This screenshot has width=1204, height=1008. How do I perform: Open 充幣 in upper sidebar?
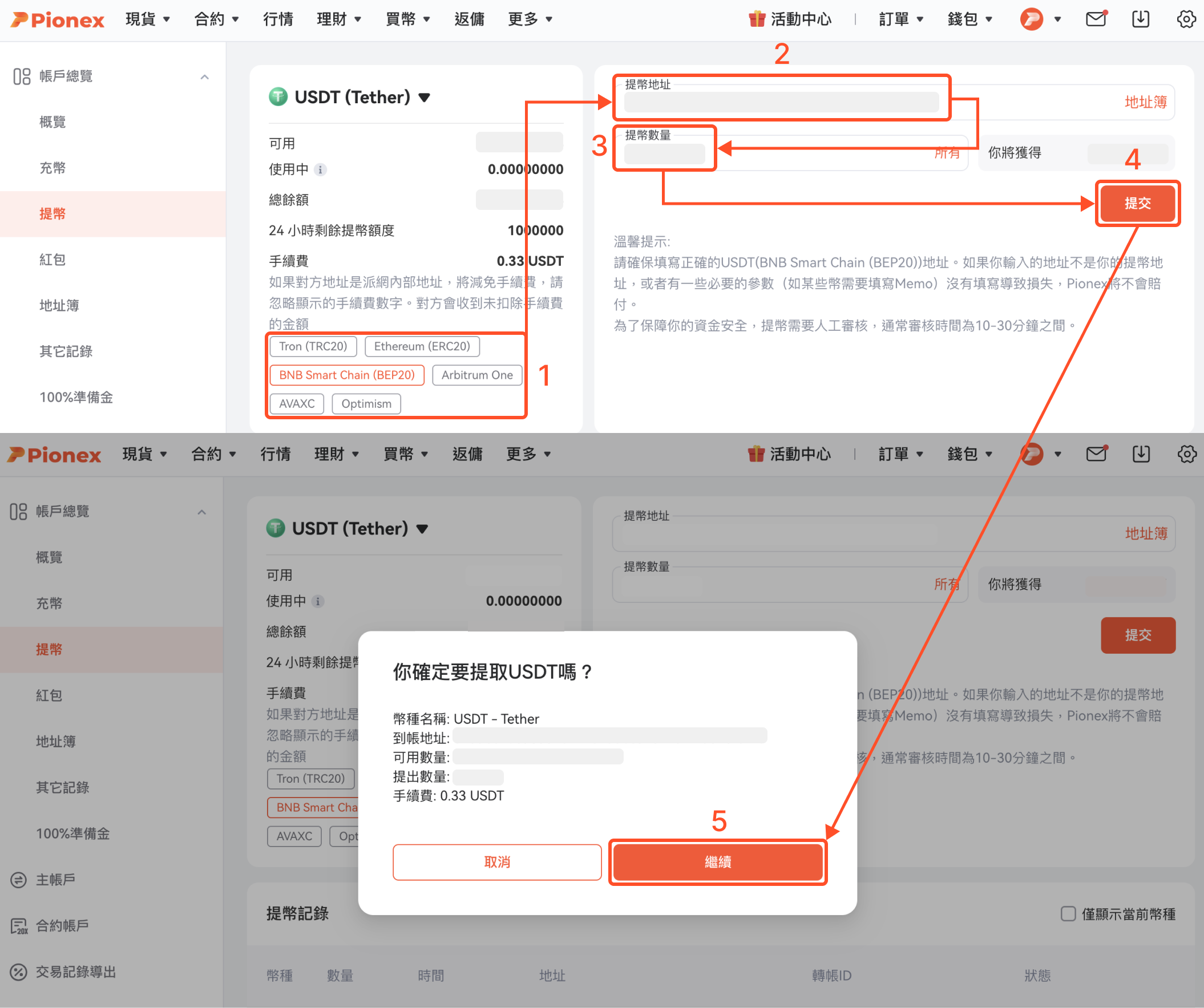point(52,167)
